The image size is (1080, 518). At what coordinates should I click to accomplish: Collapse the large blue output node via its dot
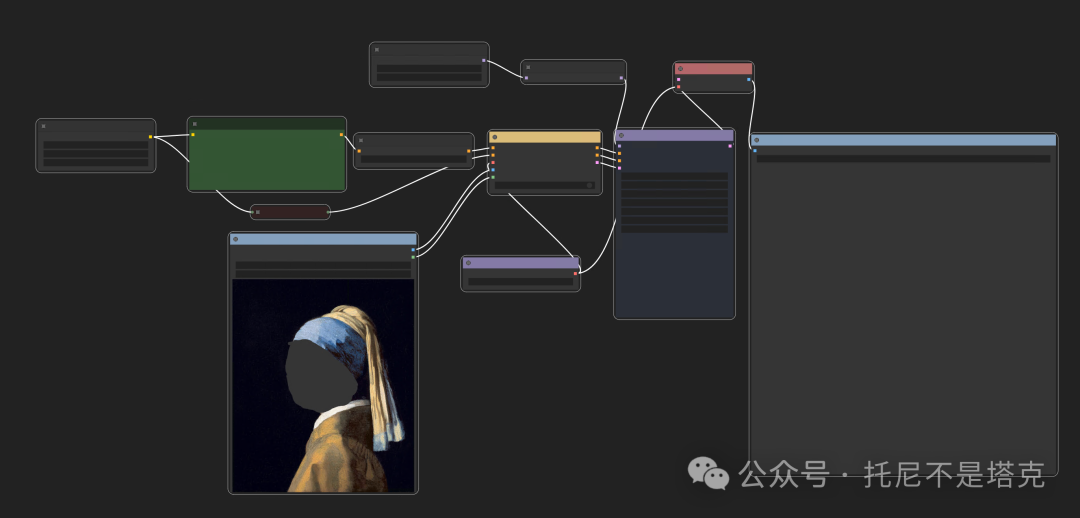click(x=756, y=140)
